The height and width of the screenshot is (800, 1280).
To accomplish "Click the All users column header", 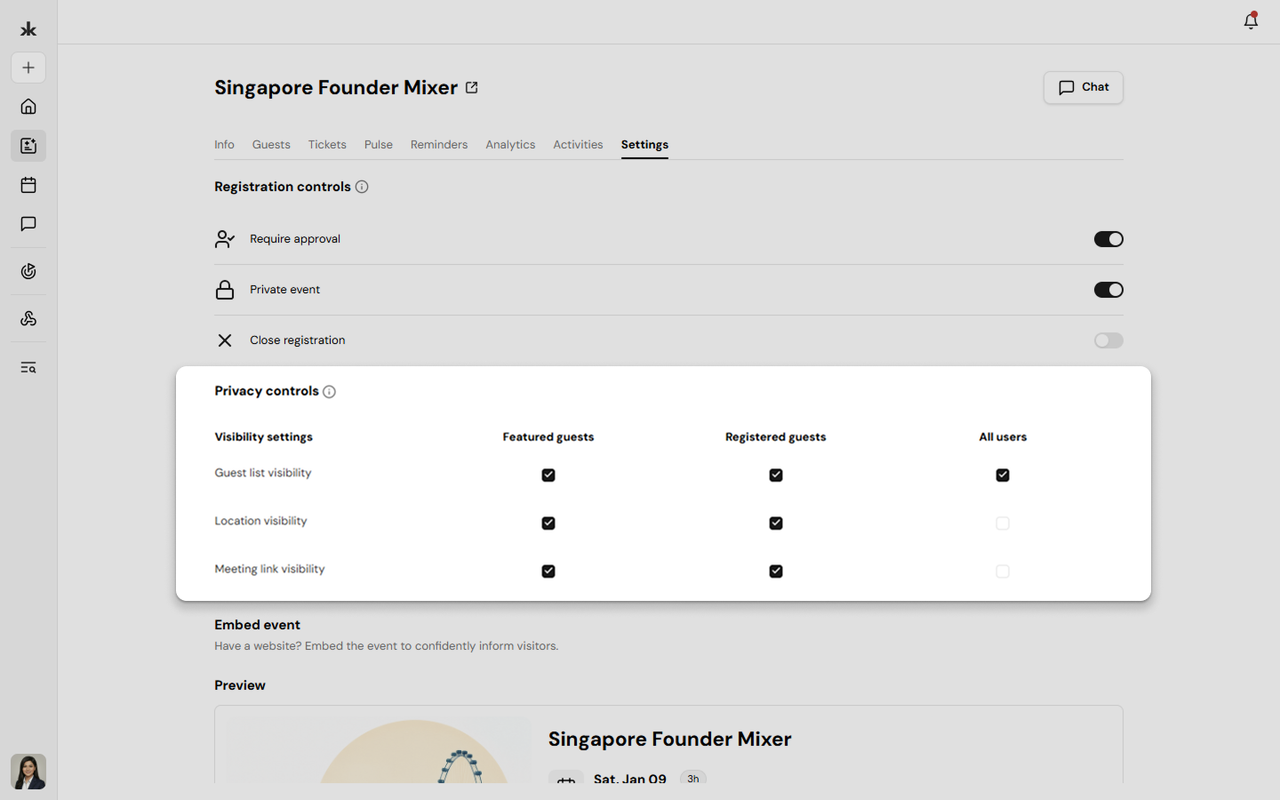I will point(1003,437).
